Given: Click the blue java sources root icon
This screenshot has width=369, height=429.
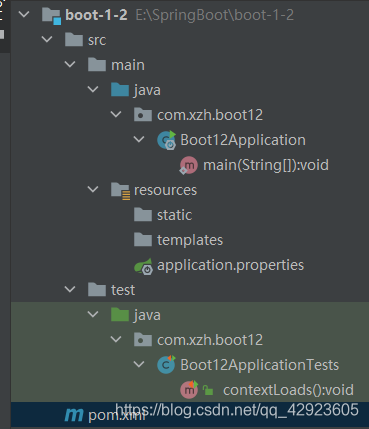Looking at the screenshot, I should tap(120, 90).
